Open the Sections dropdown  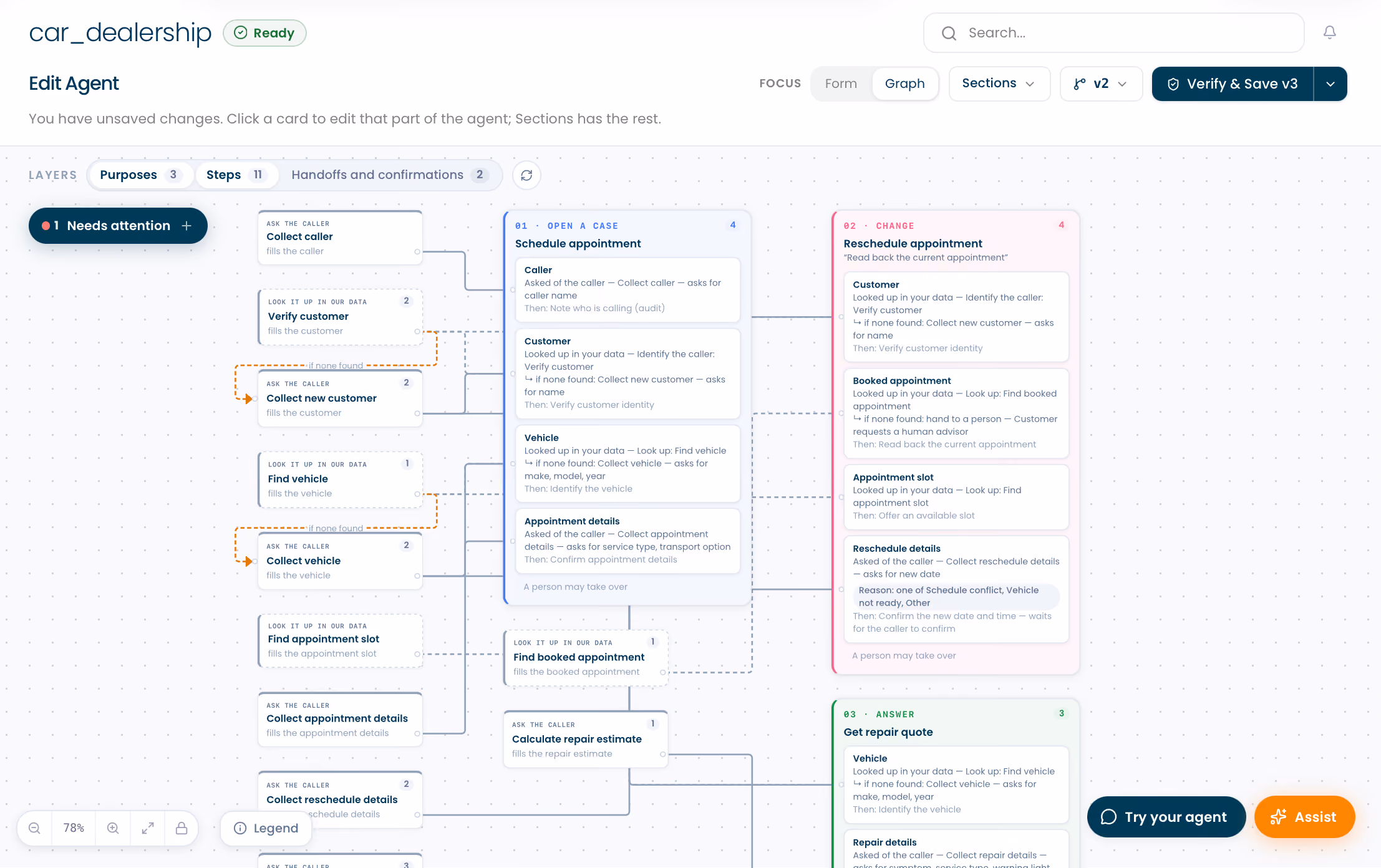coord(999,84)
